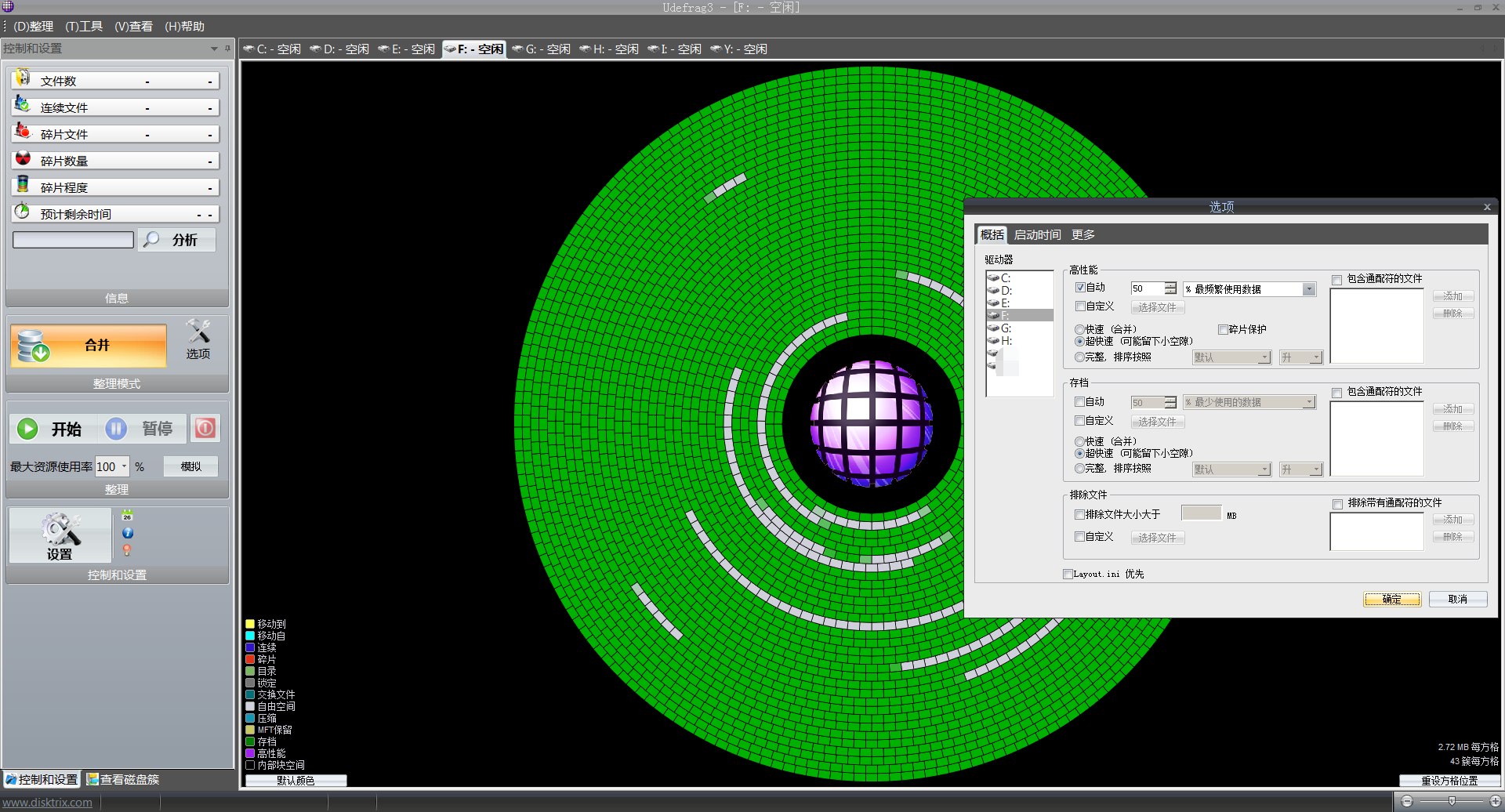Open the Tools (T)工具 menu
Image resolution: width=1505 pixels, height=812 pixels.
pyautogui.click(x=84, y=27)
